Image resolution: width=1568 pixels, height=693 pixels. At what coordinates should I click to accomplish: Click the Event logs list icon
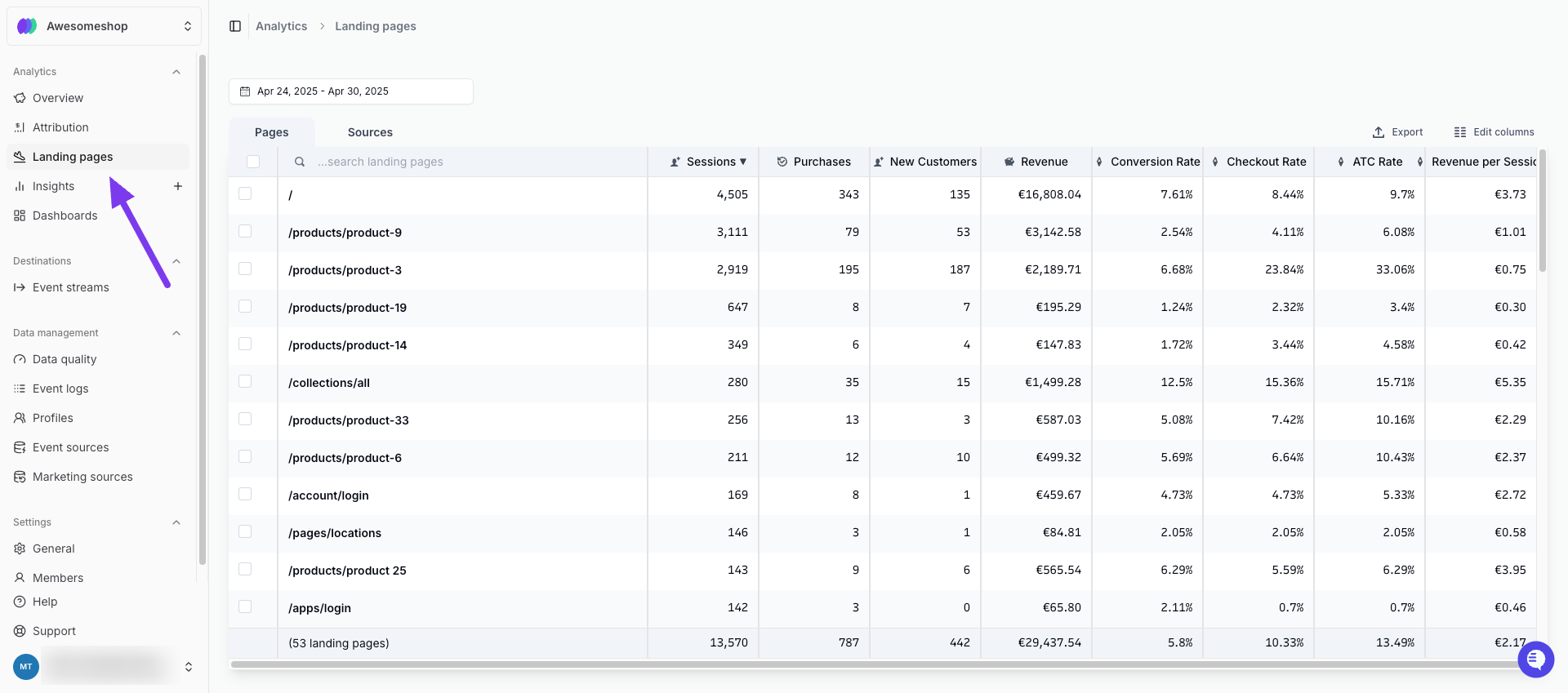tap(20, 389)
